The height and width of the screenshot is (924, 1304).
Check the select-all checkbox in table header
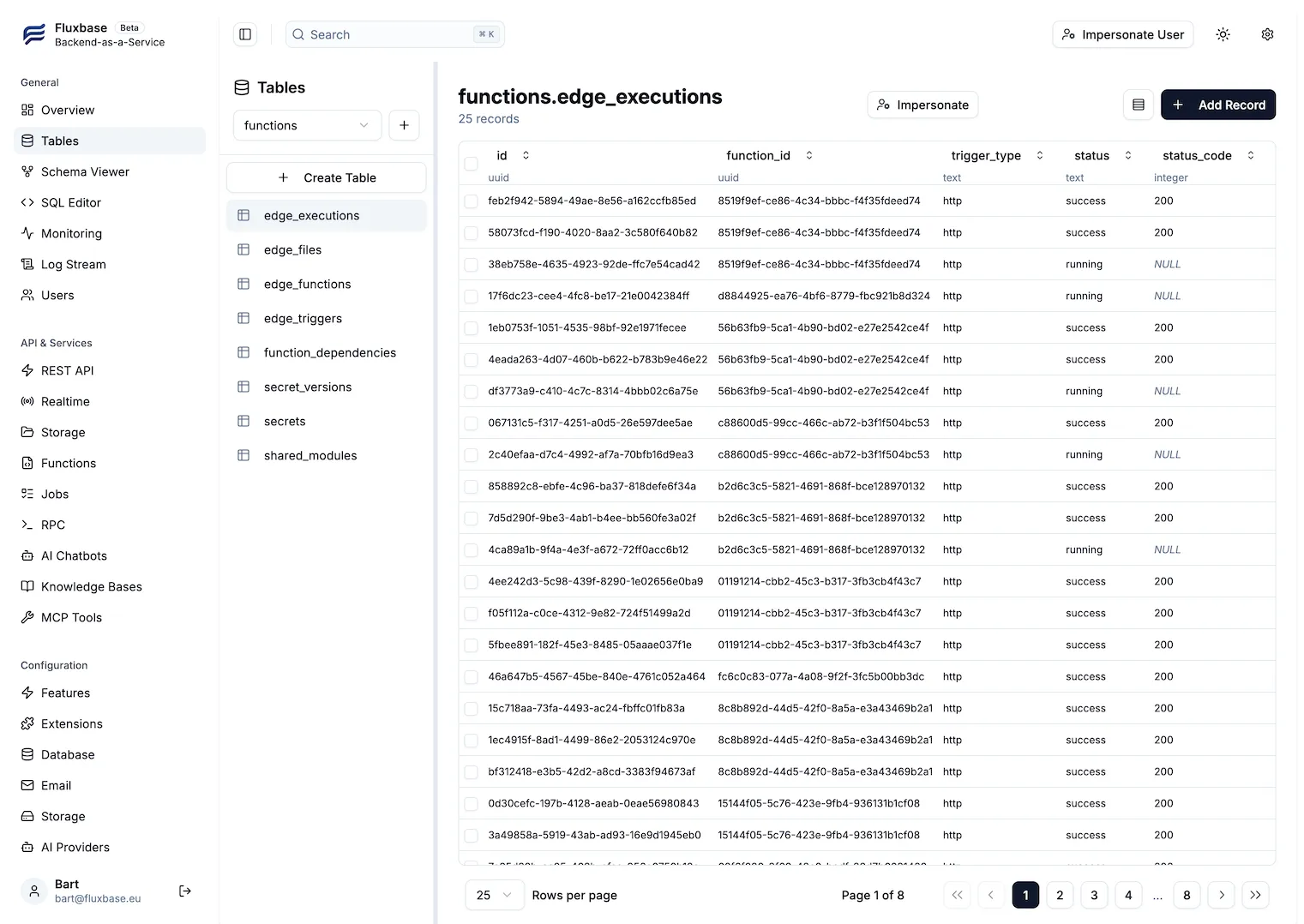coord(471,163)
